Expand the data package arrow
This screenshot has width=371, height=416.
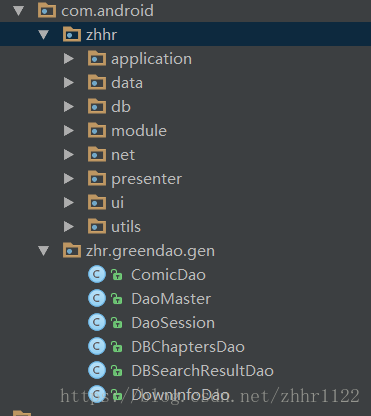point(69,83)
